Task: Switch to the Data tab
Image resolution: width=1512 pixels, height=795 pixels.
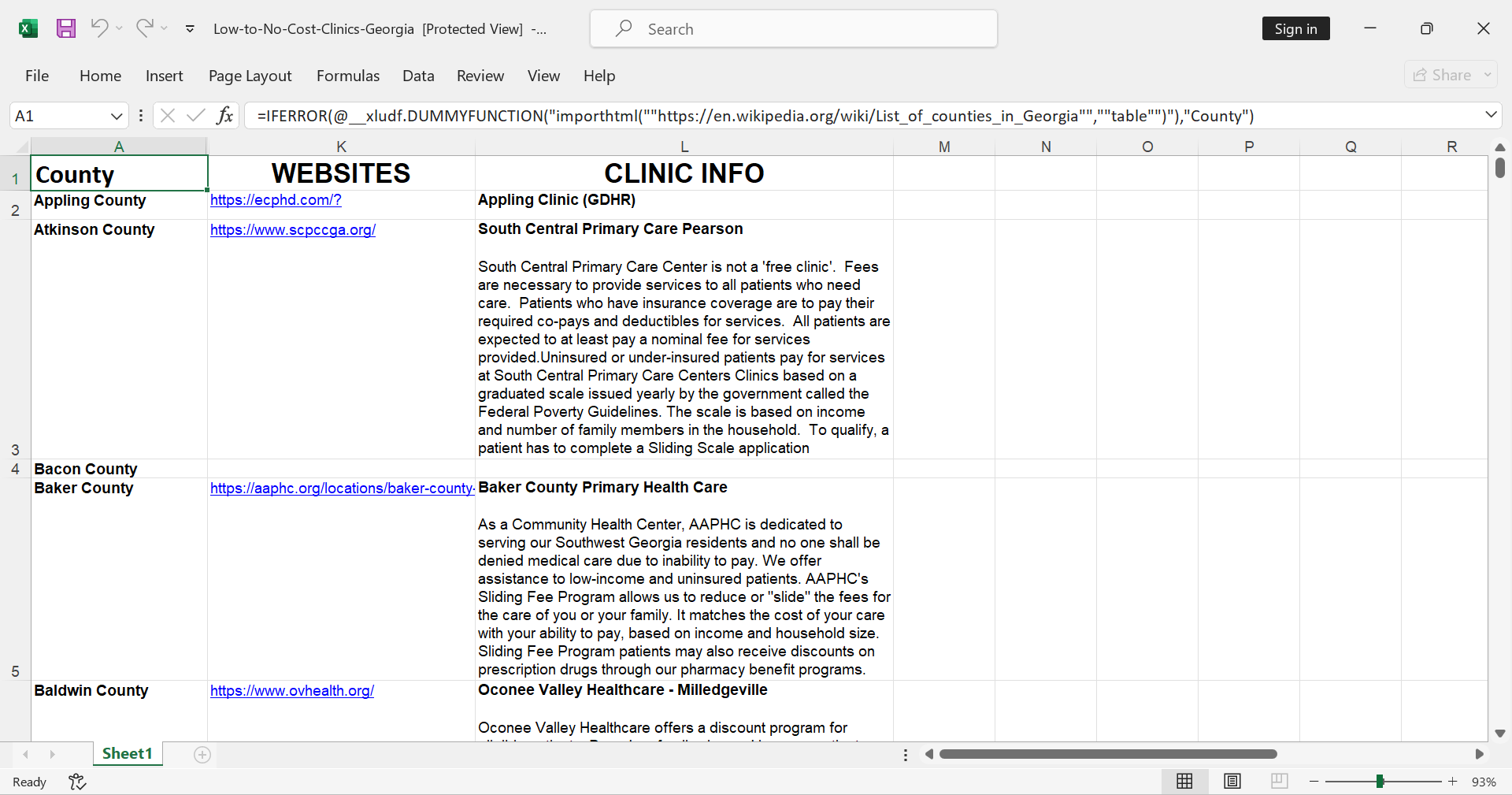Action: (x=418, y=76)
